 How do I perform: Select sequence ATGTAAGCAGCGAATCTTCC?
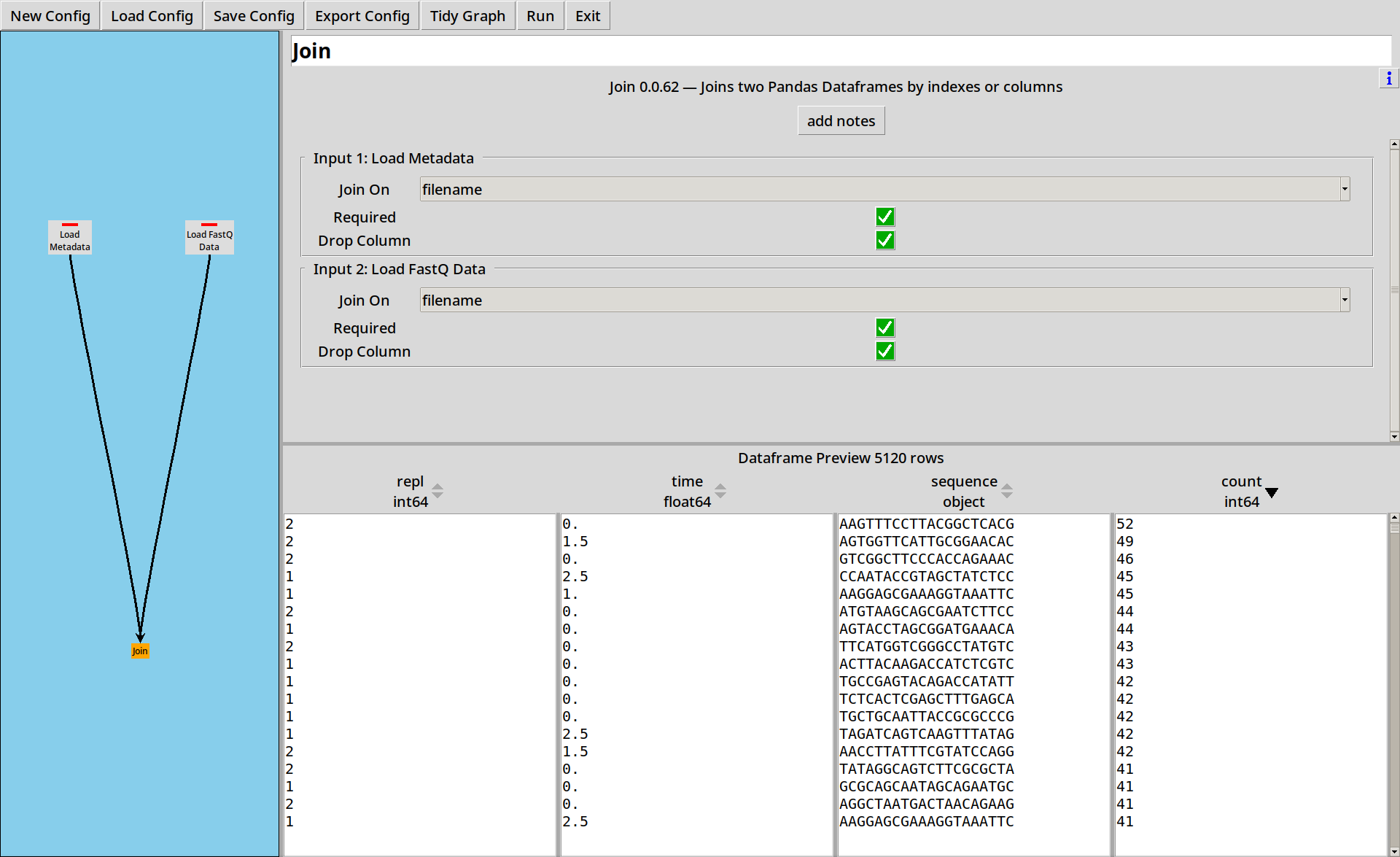(926, 611)
